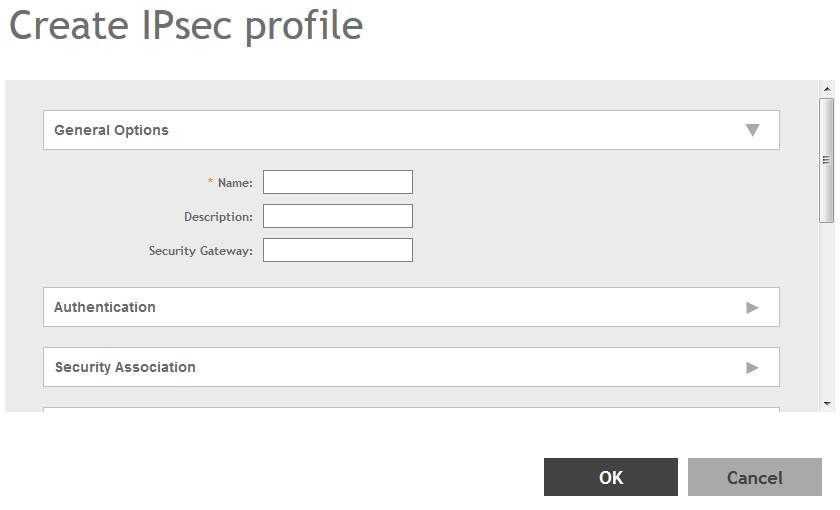
Task: Cancel the IPsec profile creation
Action: coord(754,477)
